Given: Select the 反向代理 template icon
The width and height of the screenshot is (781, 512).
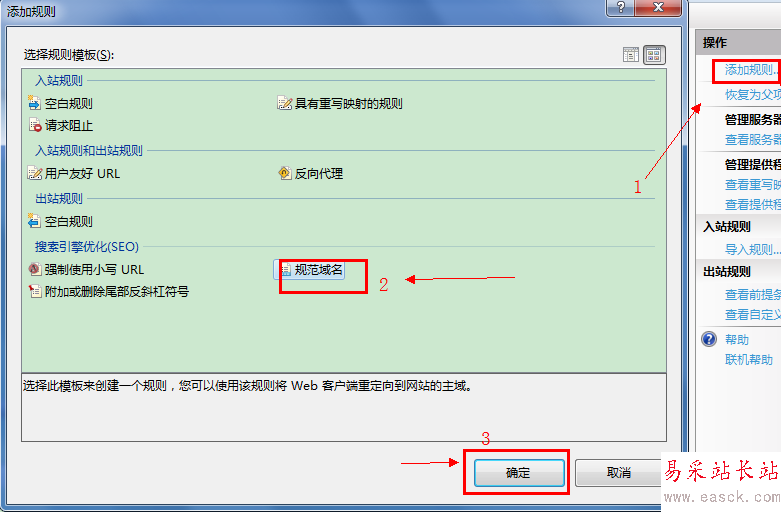Looking at the screenshot, I should click(x=284, y=173).
